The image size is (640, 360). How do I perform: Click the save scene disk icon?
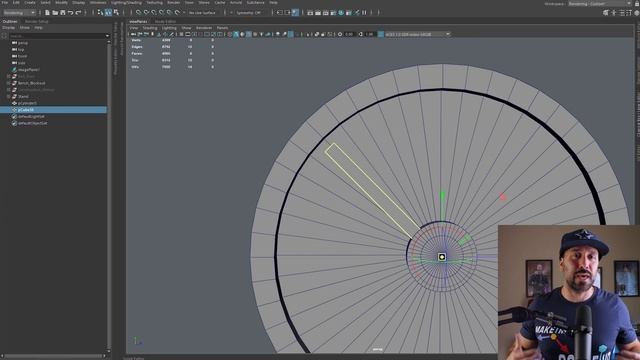coord(63,13)
